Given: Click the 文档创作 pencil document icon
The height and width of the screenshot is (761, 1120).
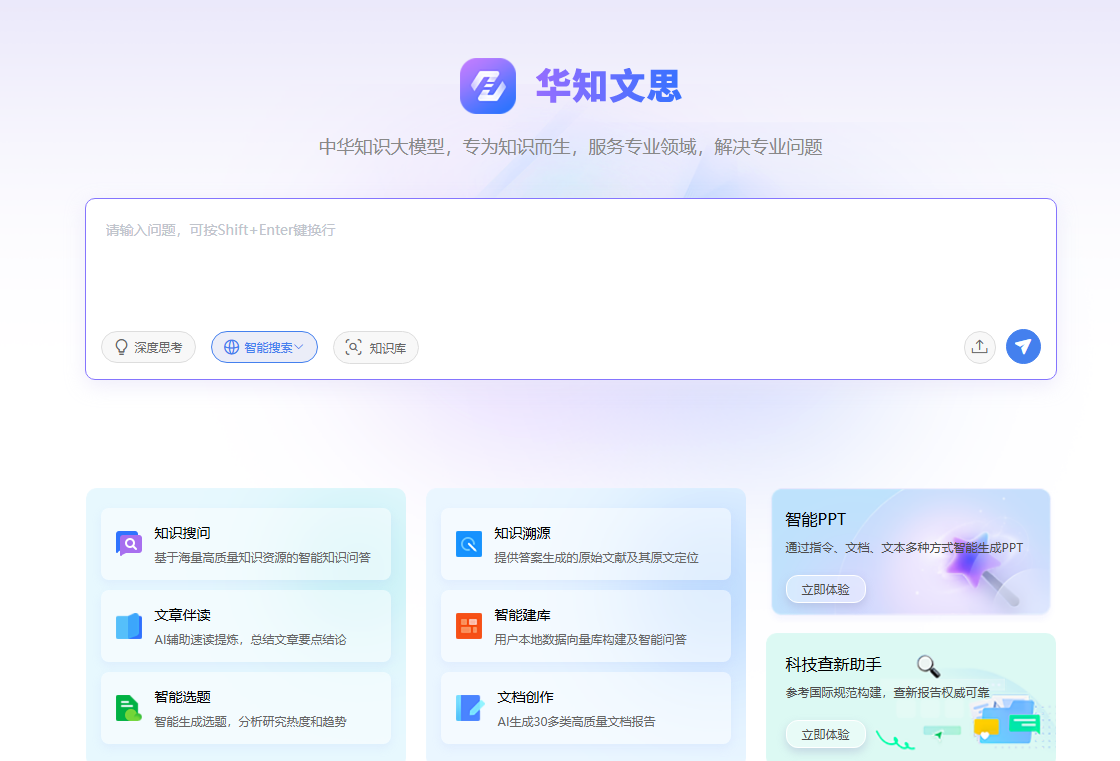Looking at the screenshot, I should click(469, 708).
